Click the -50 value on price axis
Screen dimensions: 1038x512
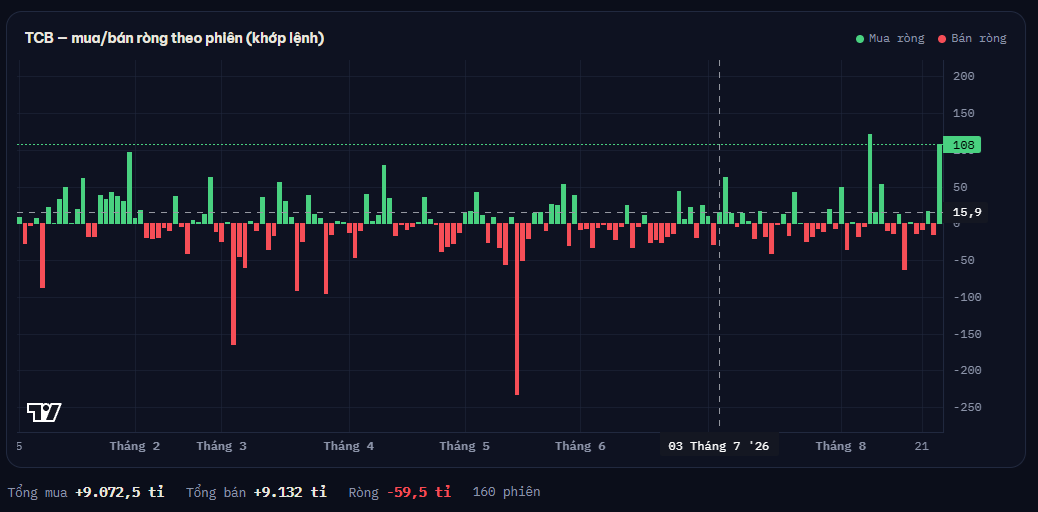(x=963, y=260)
